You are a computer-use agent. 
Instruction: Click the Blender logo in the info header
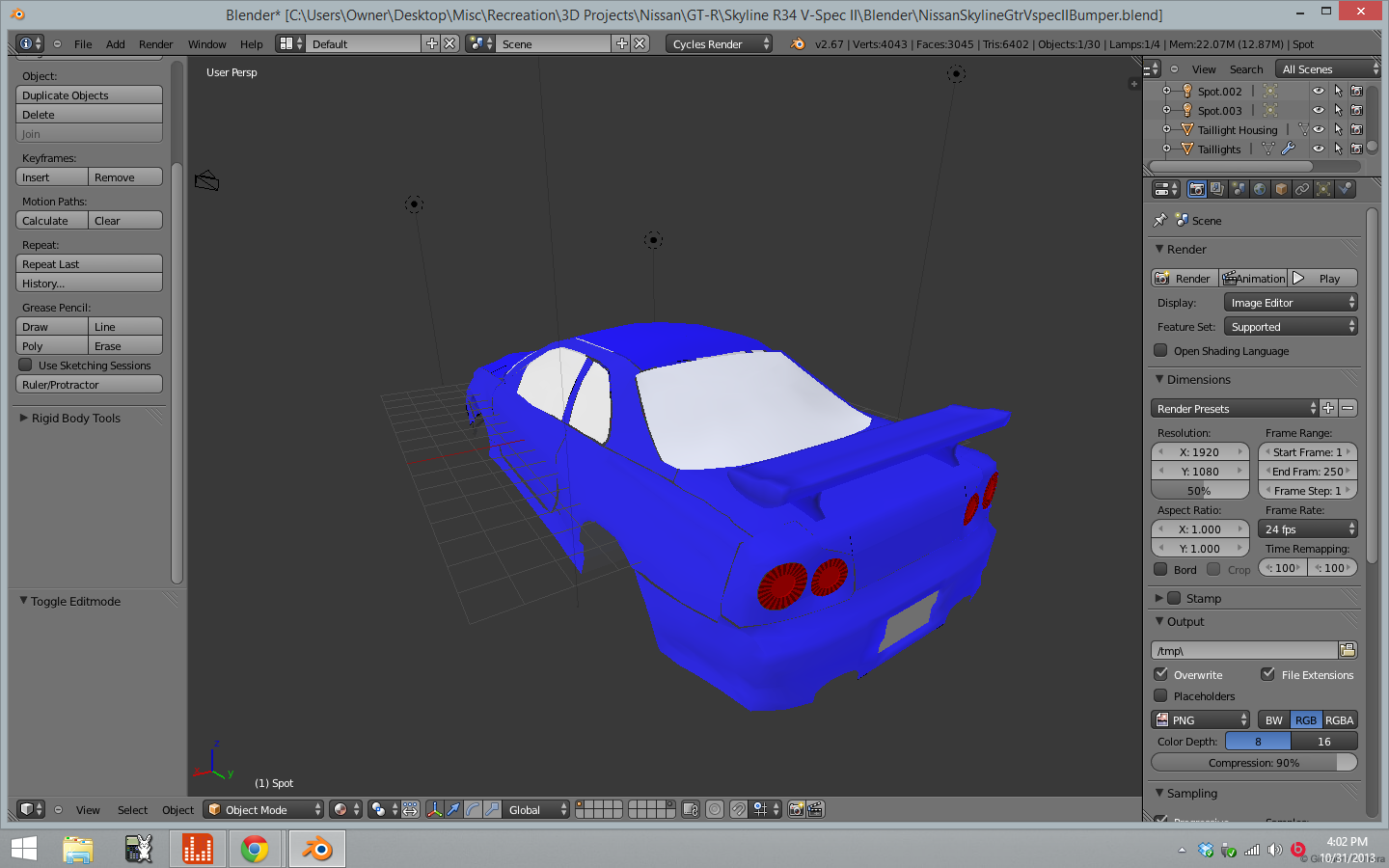(797, 43)
